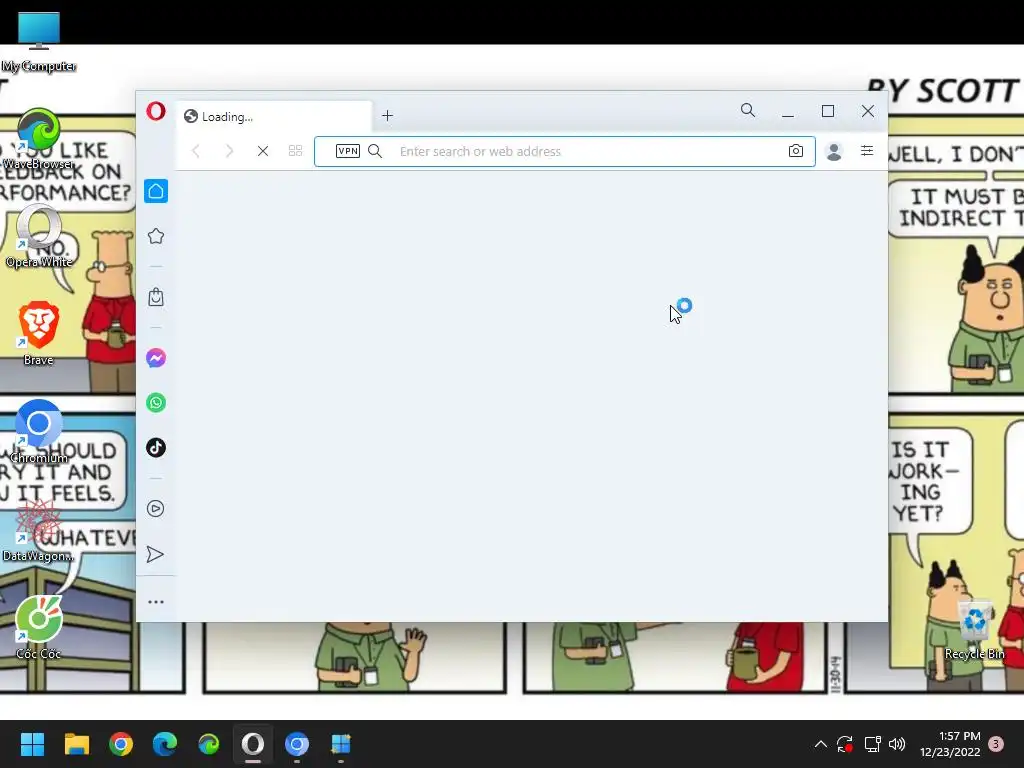Open the Opera main menu logo
This screenshot has width=1024, height=768.
coord(155,112)
